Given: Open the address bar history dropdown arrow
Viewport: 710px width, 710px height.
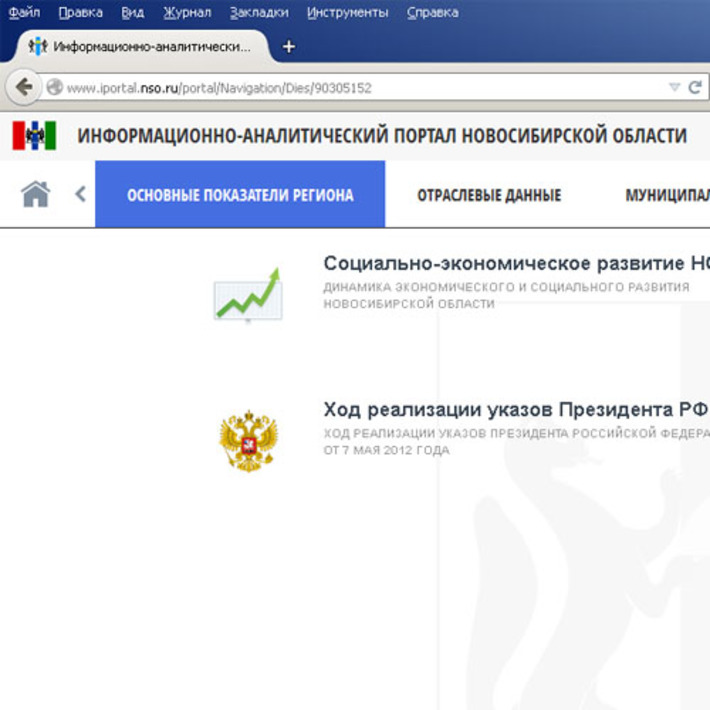Looking at the screenshot, I should [x=674, y=87].
